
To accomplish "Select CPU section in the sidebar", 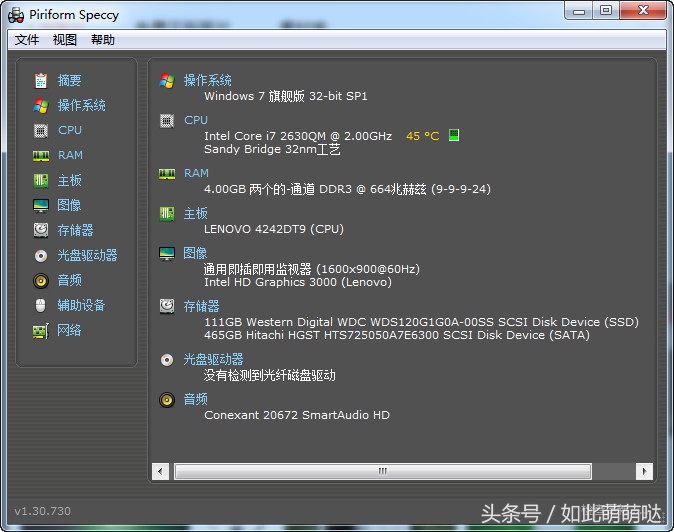I will 70,130.
